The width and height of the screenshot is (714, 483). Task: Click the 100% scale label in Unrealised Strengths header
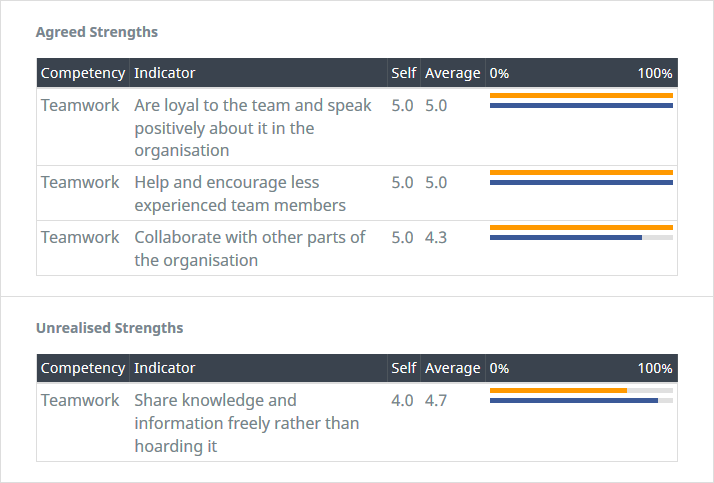click(x=655, y=368)
